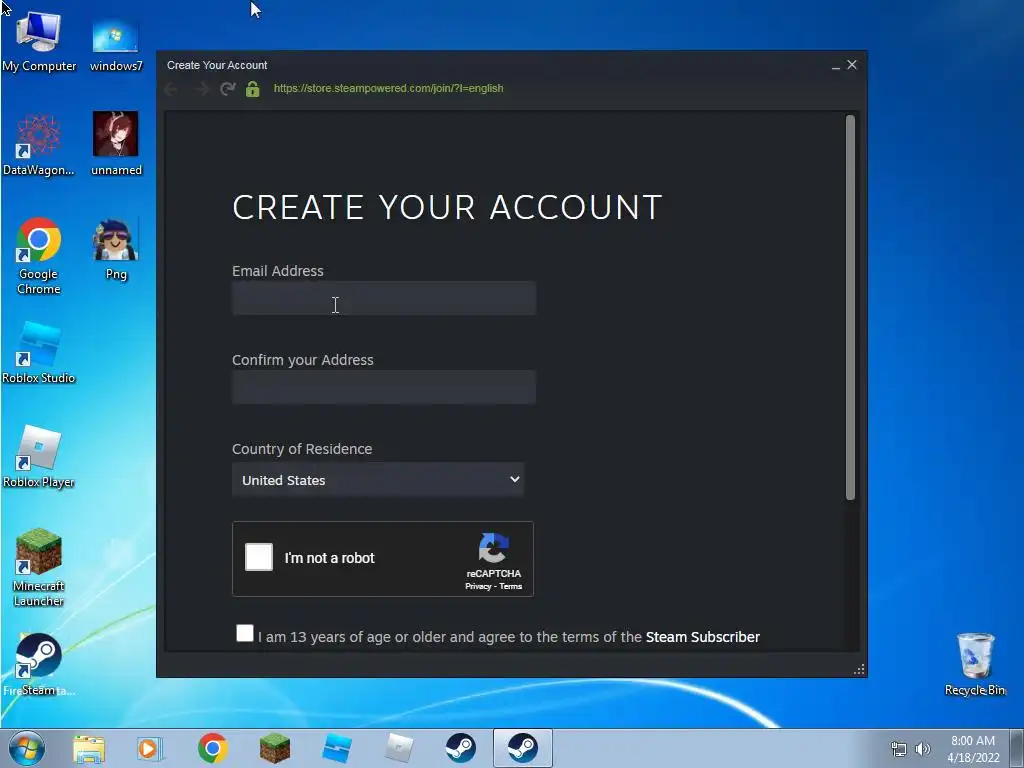Open Roblox Player from the taskbar
The height and width of the screenshot is (768, 1024).
coord(399,748)
